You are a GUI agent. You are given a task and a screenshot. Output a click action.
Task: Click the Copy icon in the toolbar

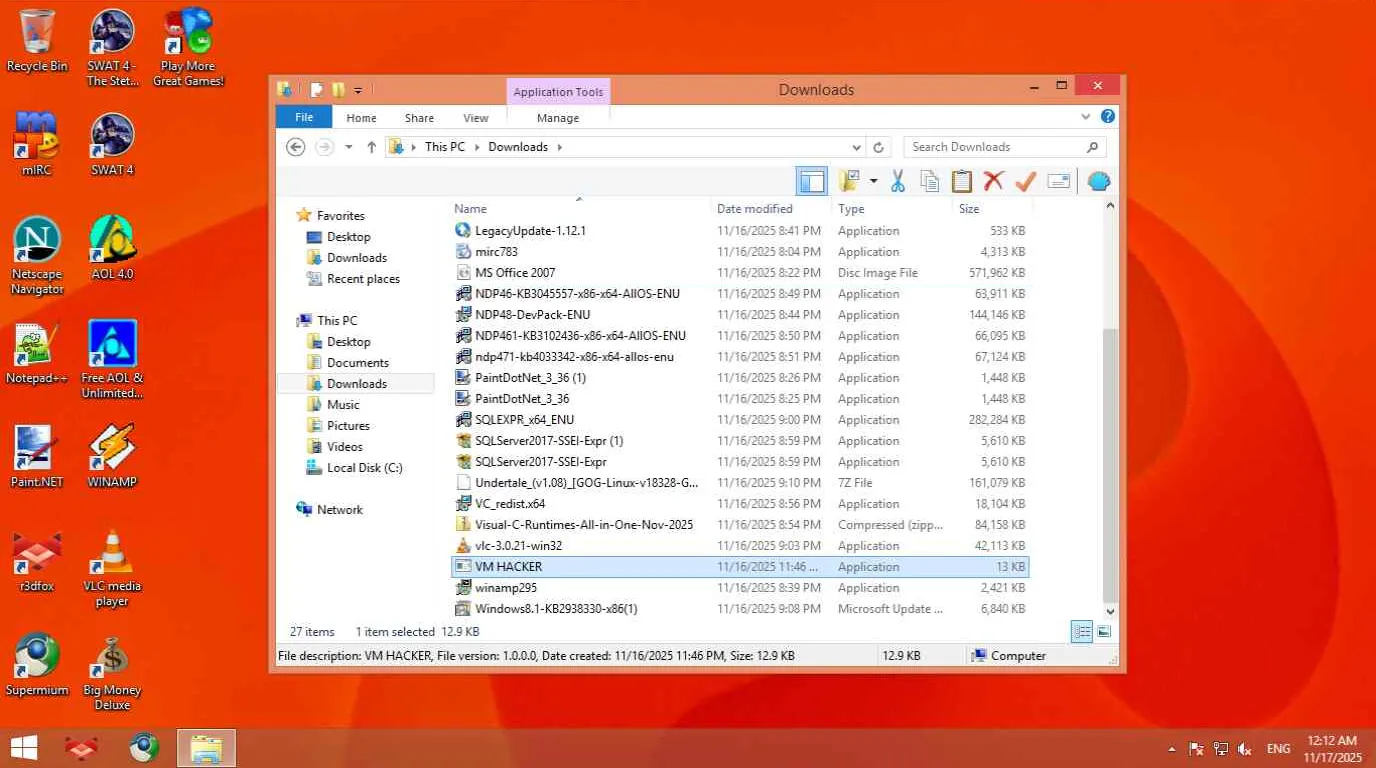coord(930,181)
